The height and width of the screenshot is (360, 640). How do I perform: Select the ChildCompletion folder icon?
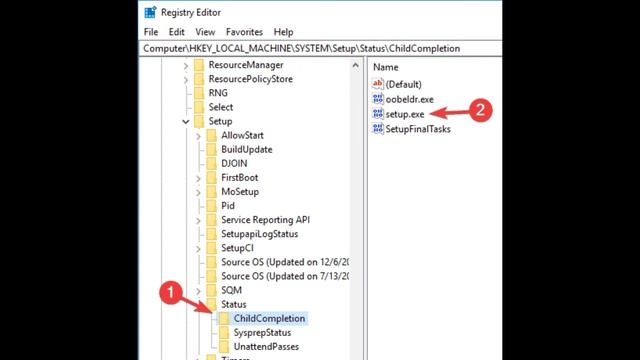point(224,318)
